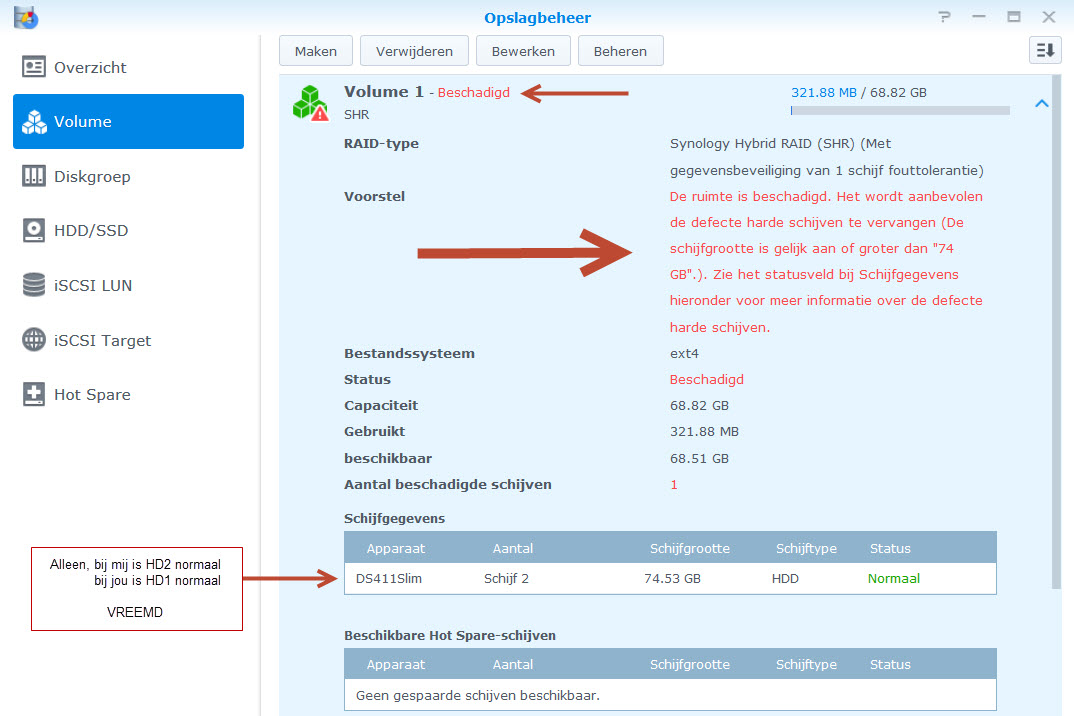Click the HDD/SSD drive icon
The height and width of the screenshot is (716, 1074).
click(34, 231)
